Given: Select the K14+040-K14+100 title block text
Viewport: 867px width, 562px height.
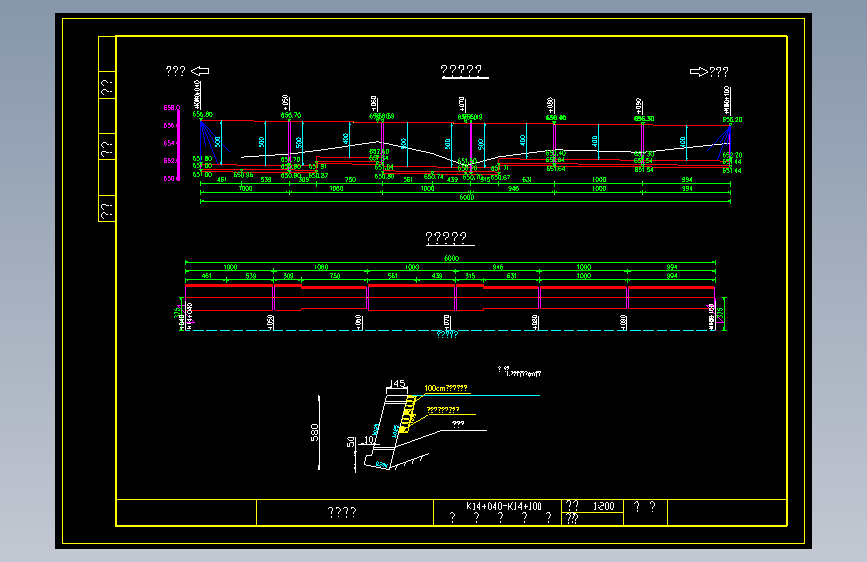Looking at the screenshot, I should pos(504,506).
